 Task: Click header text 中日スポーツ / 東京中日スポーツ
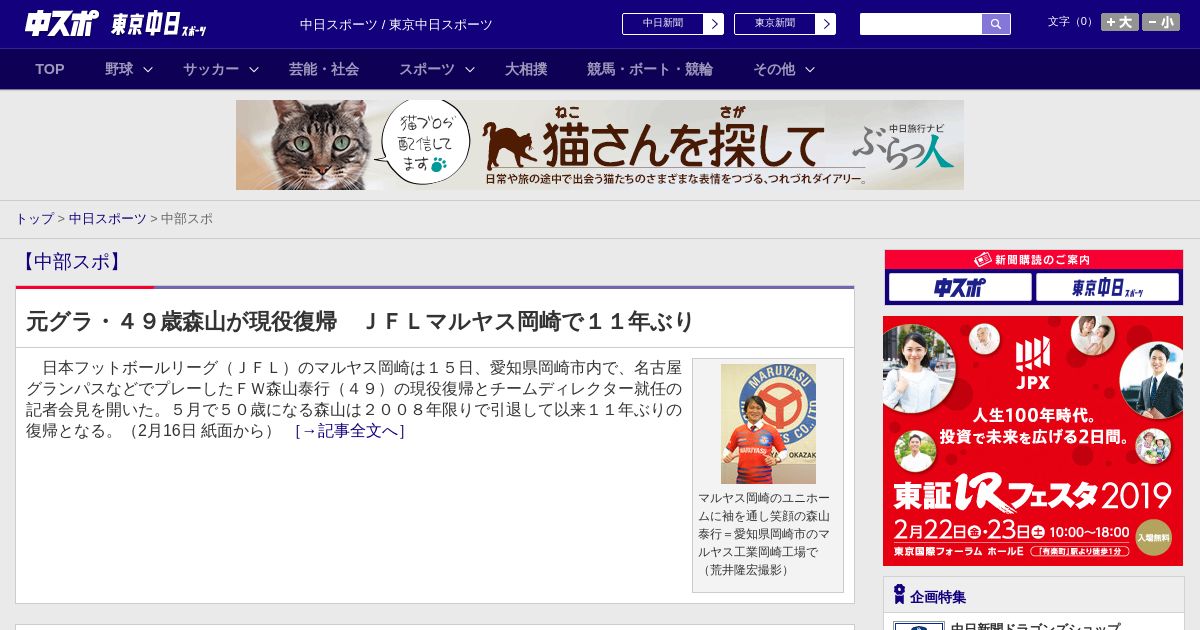point(396,25)
